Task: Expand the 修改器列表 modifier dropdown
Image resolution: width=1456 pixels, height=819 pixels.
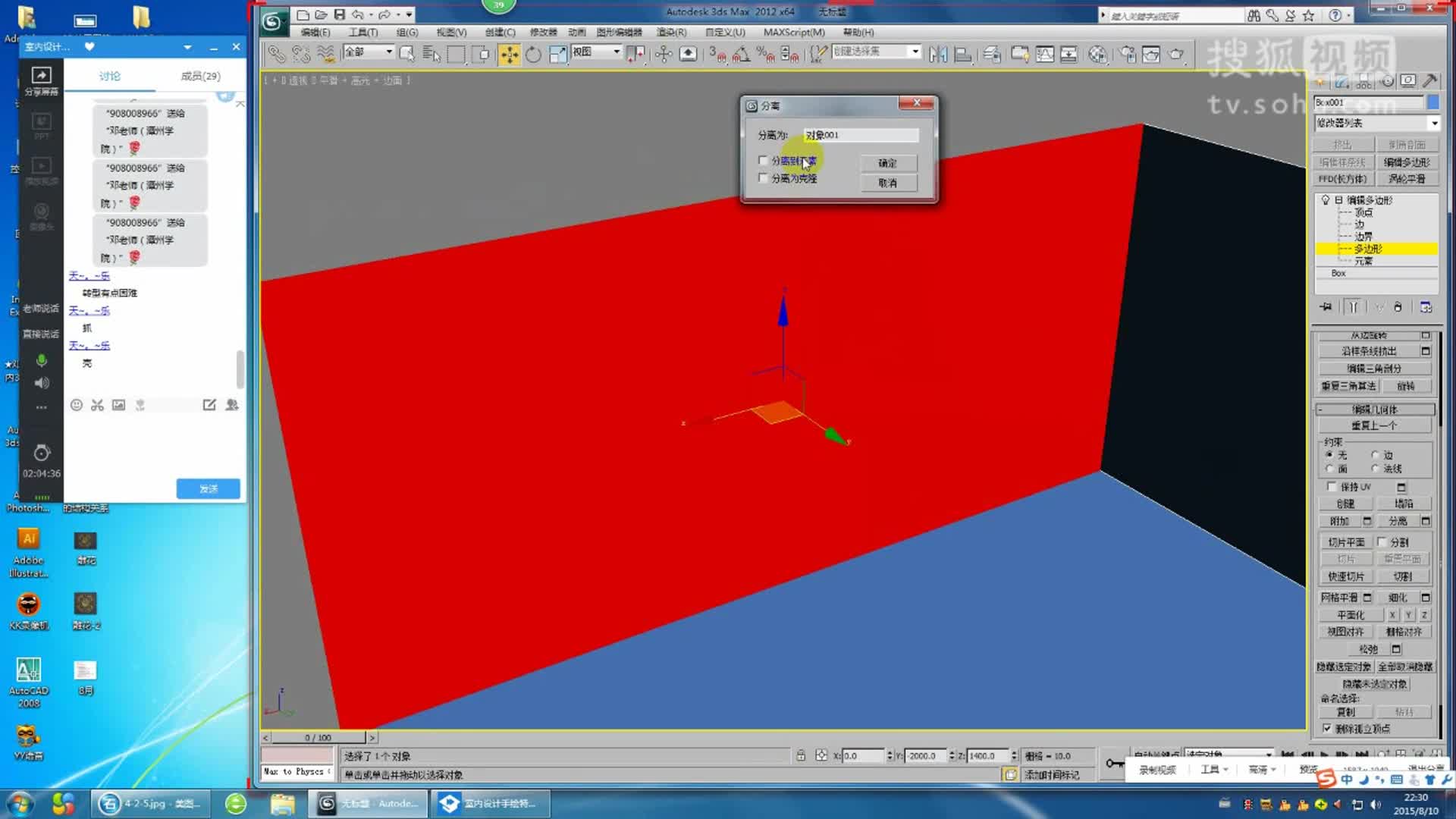Action: [x=1434, y=123]
